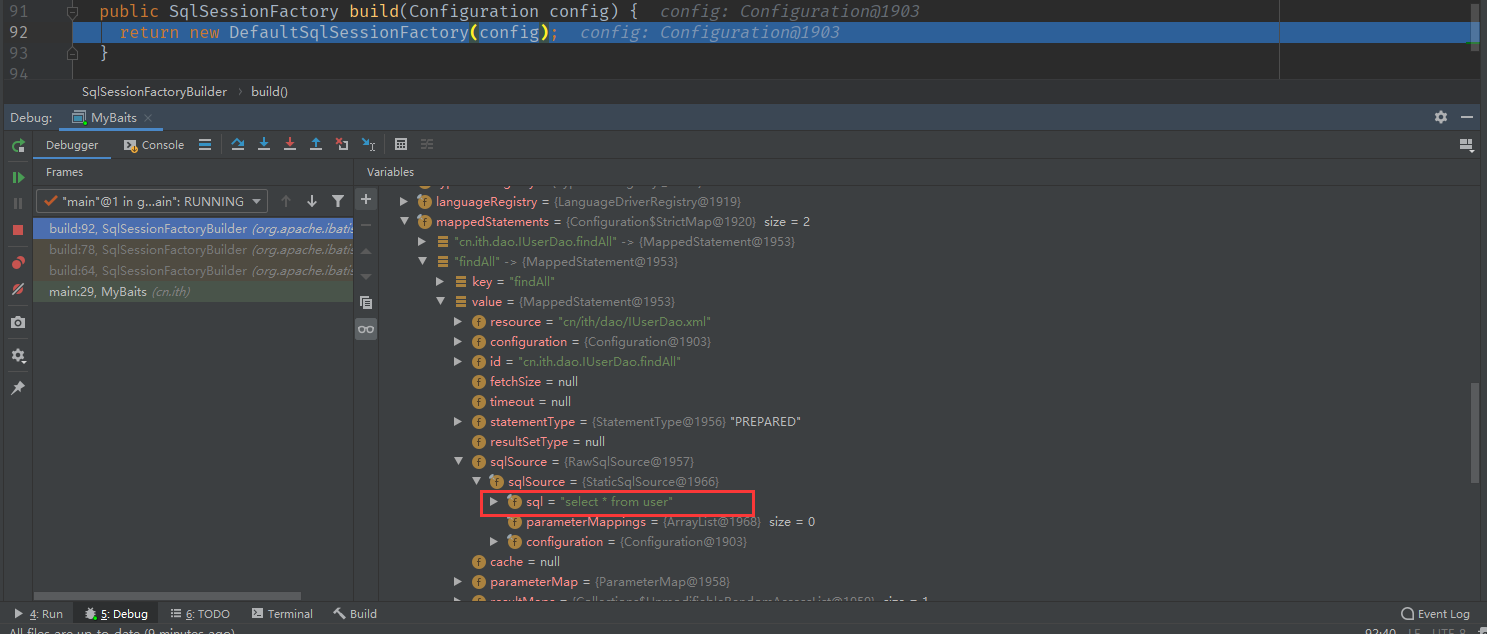This screenshot has width=1487, height=634.
Task: Switch to Debugger tab
Action: pos(72,145)
